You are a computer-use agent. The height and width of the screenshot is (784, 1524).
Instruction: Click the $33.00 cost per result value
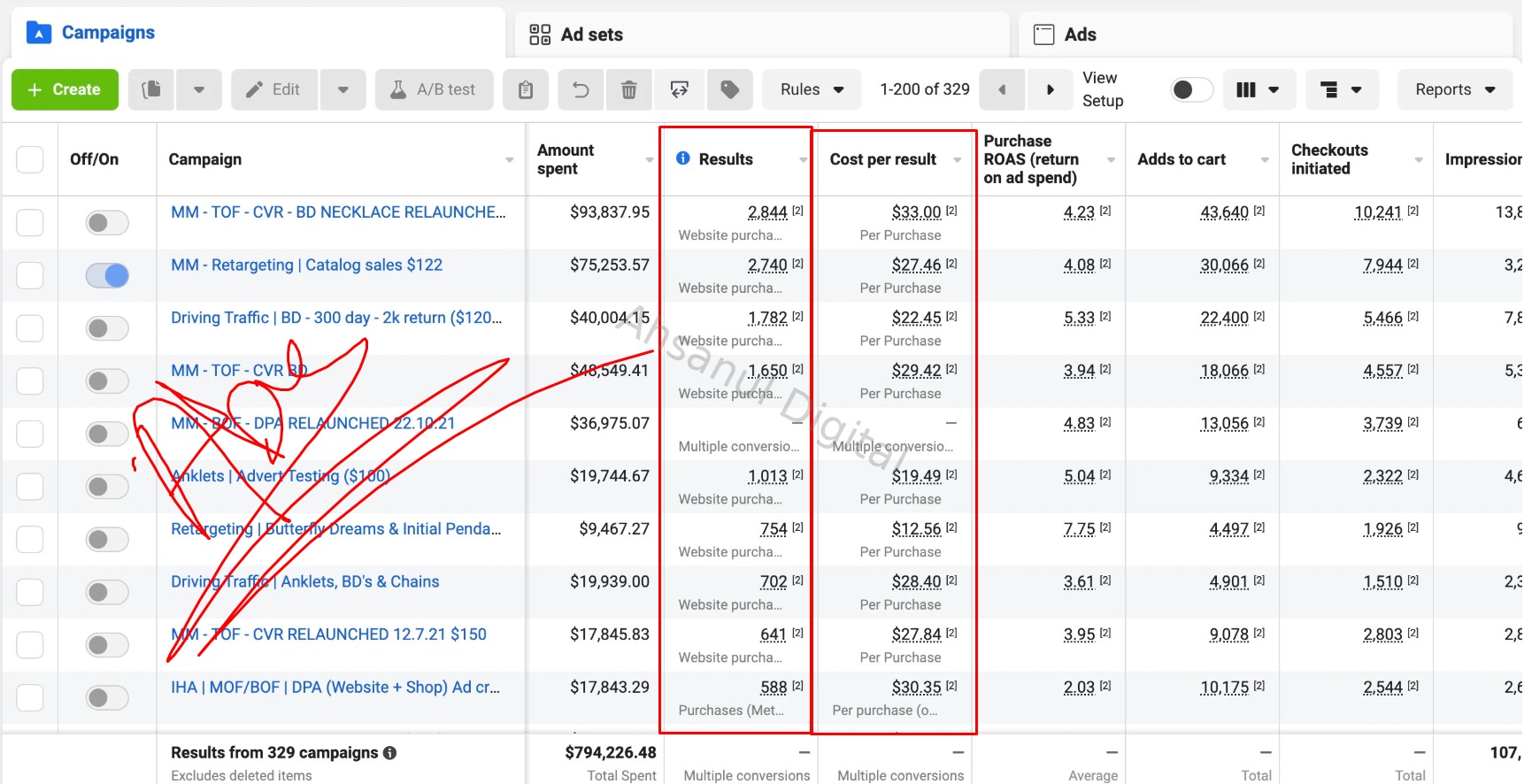point(916,212)
